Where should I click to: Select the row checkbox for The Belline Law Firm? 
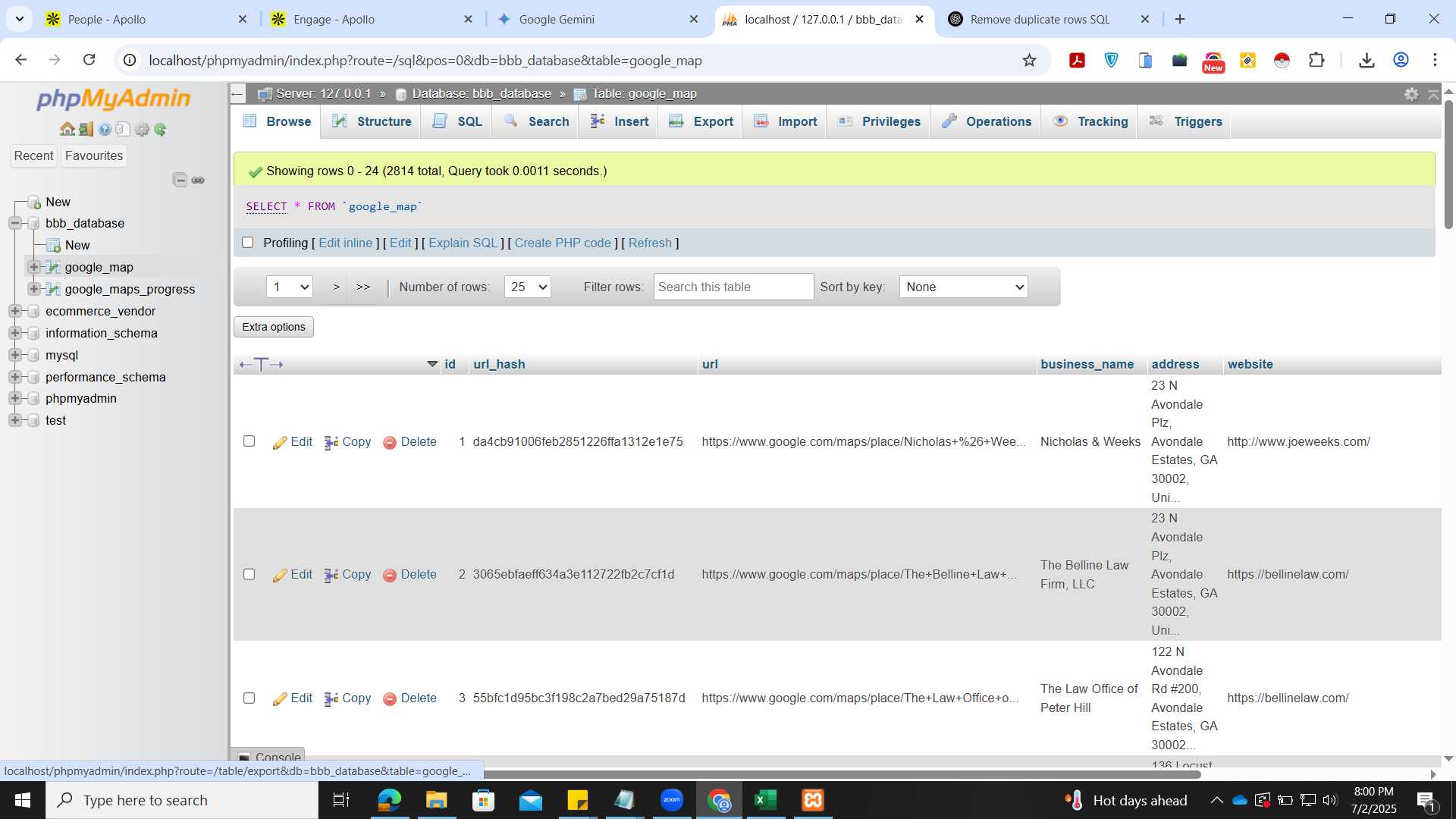click(249, 574)
